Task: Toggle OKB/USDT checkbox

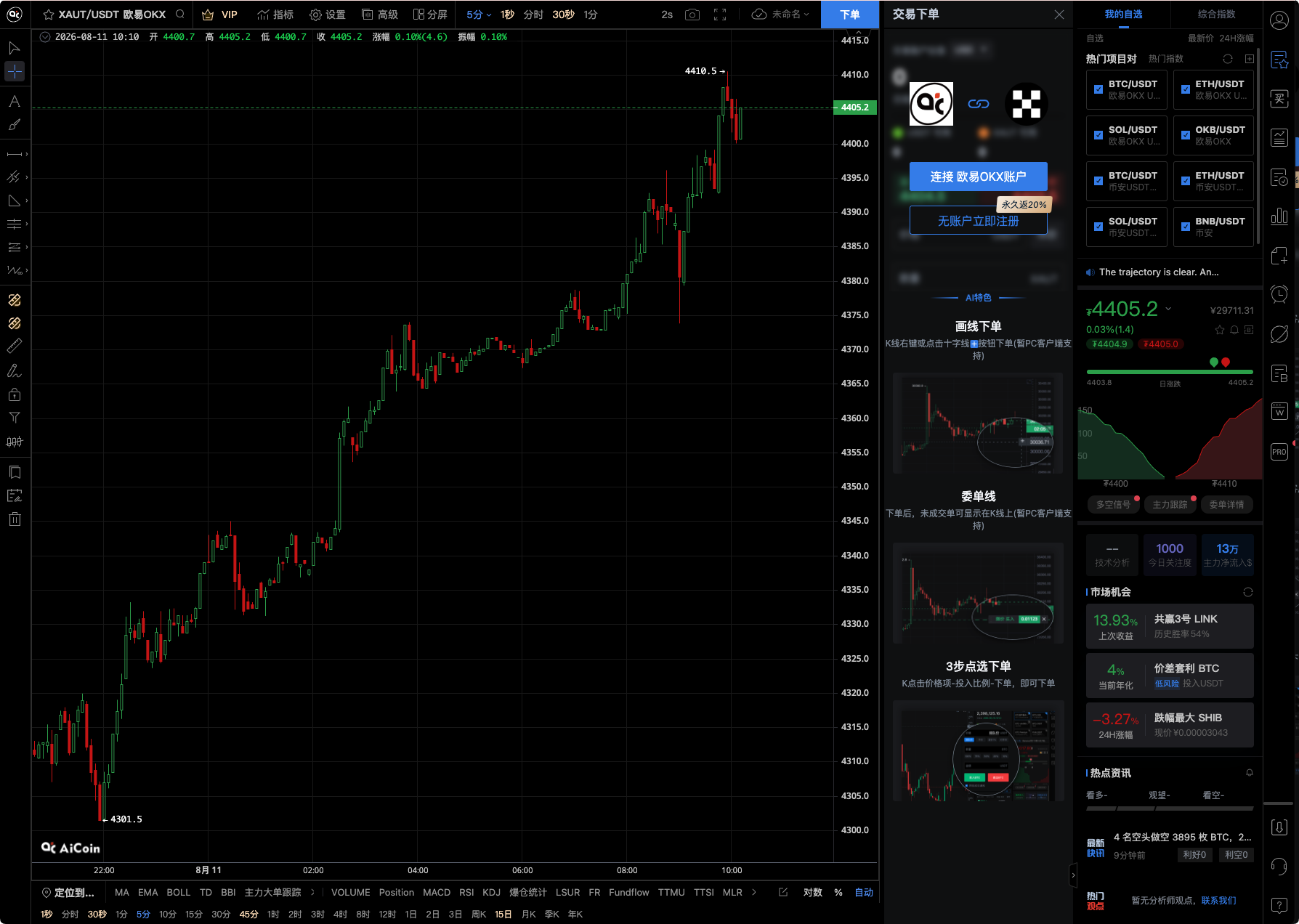Action: tap(1186, 135)
